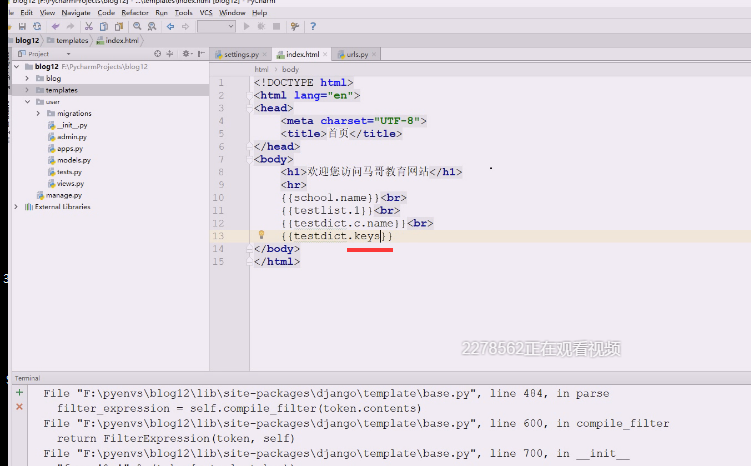
Task: Open the Tools menu
Action: [x=183, y=12]
